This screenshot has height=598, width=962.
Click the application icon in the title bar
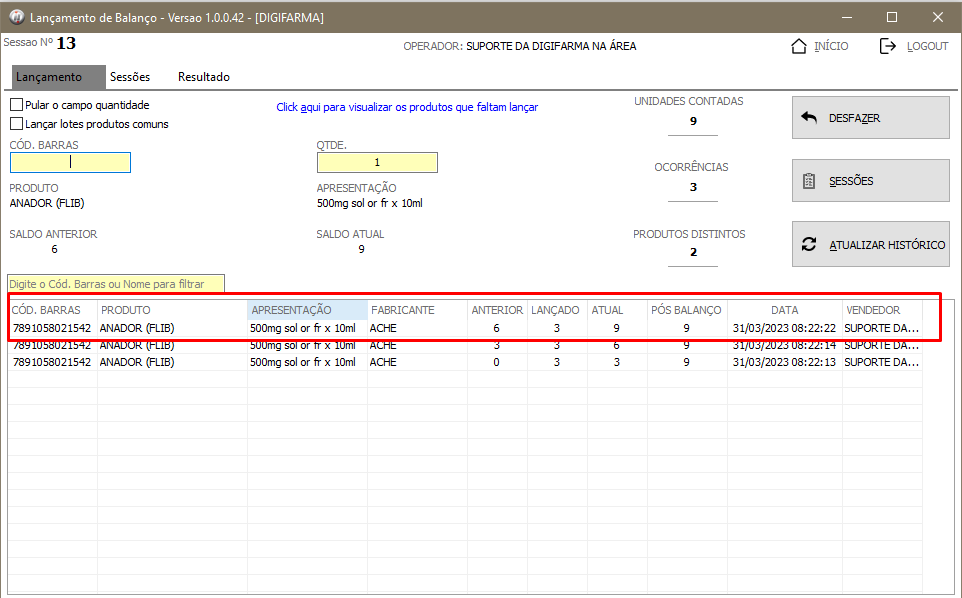coord(16,17)
